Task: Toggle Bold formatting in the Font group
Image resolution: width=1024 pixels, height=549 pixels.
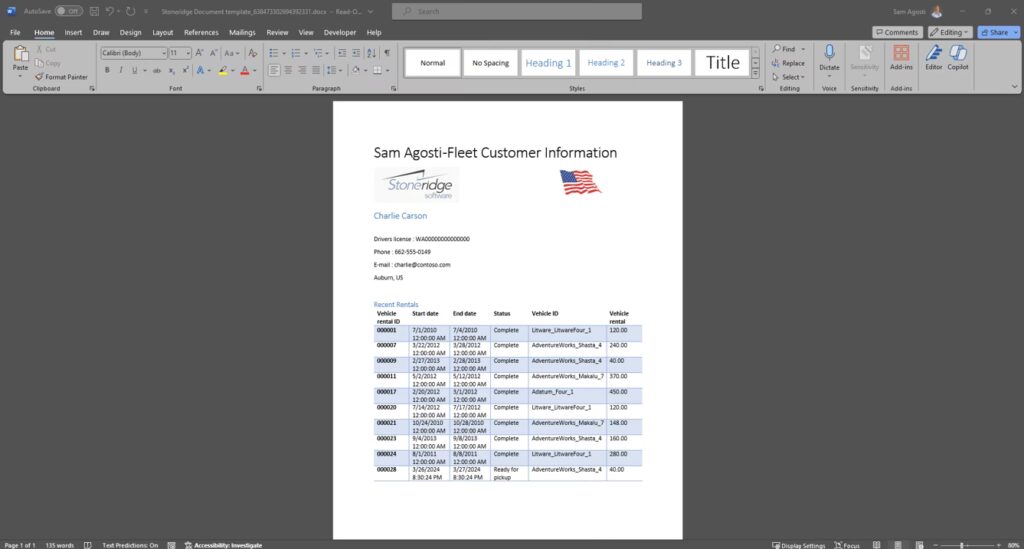Action: (x=107, y=70)
